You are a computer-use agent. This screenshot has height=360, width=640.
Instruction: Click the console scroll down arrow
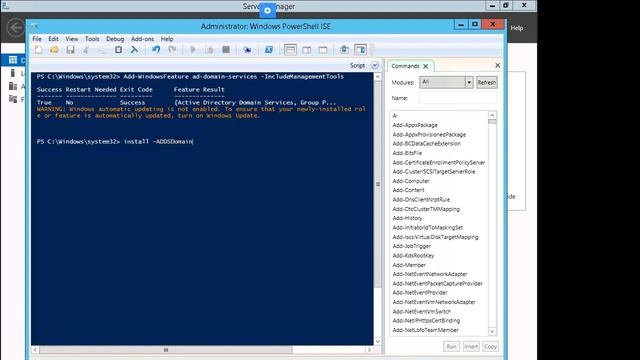(378, 341)
